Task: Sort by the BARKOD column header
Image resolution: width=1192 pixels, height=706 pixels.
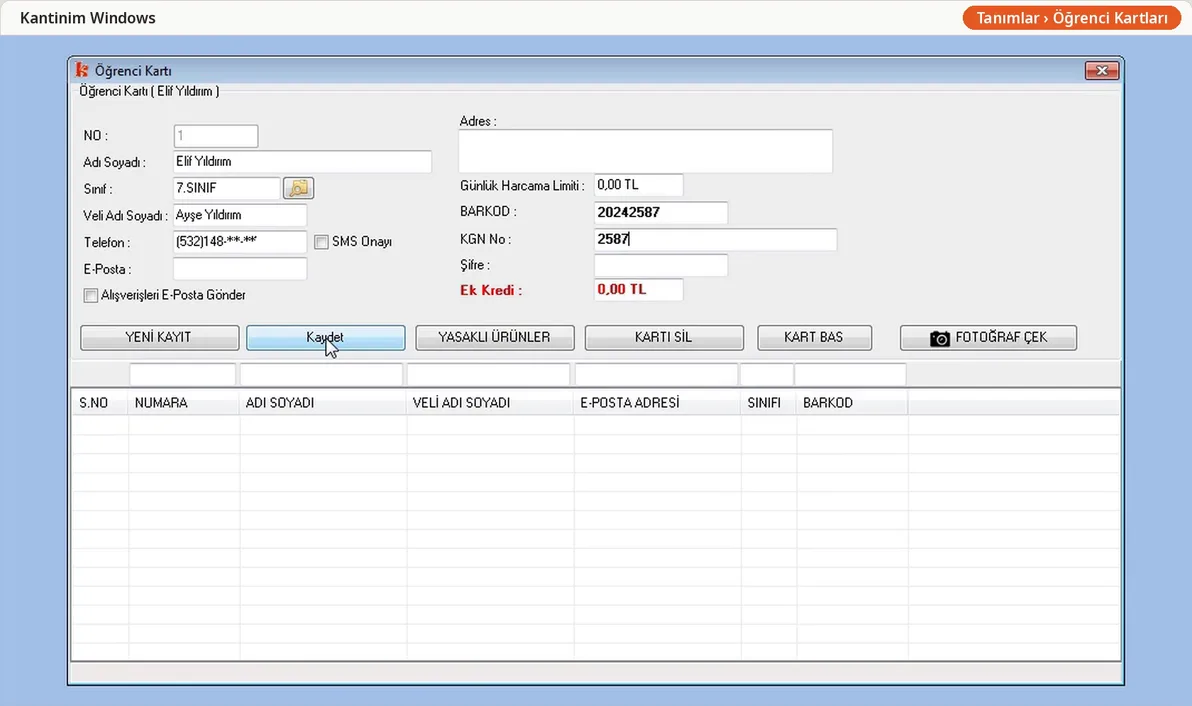Action: click(x=852, y=403)
